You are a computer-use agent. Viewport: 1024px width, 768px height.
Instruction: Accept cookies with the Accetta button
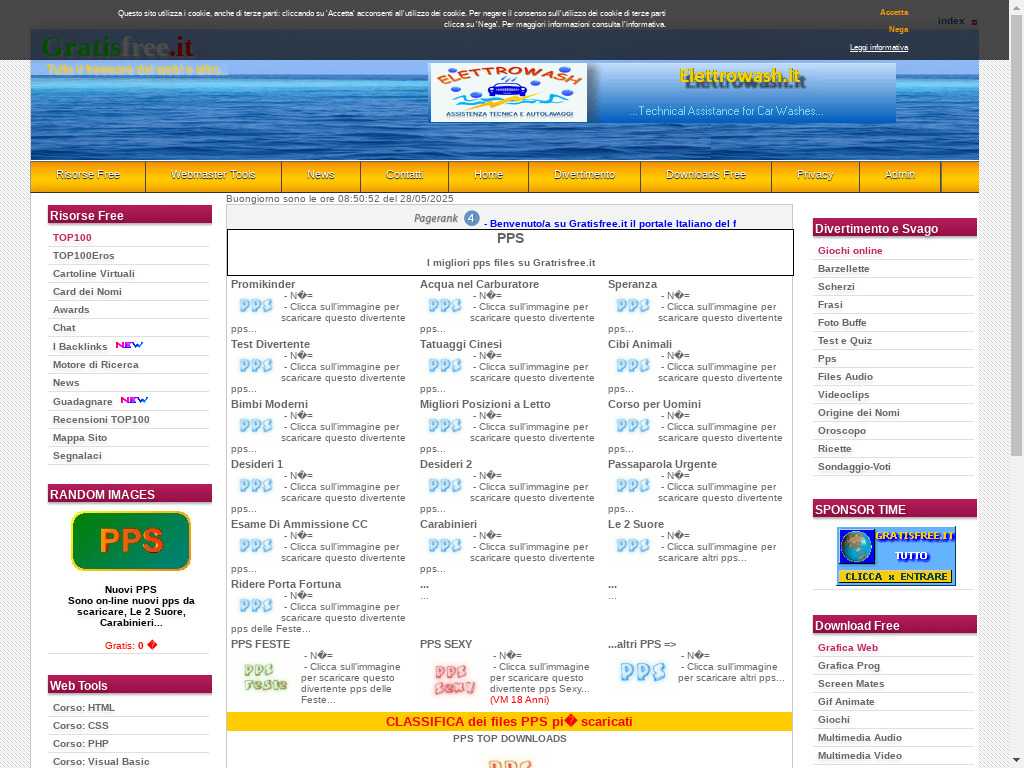894,12
